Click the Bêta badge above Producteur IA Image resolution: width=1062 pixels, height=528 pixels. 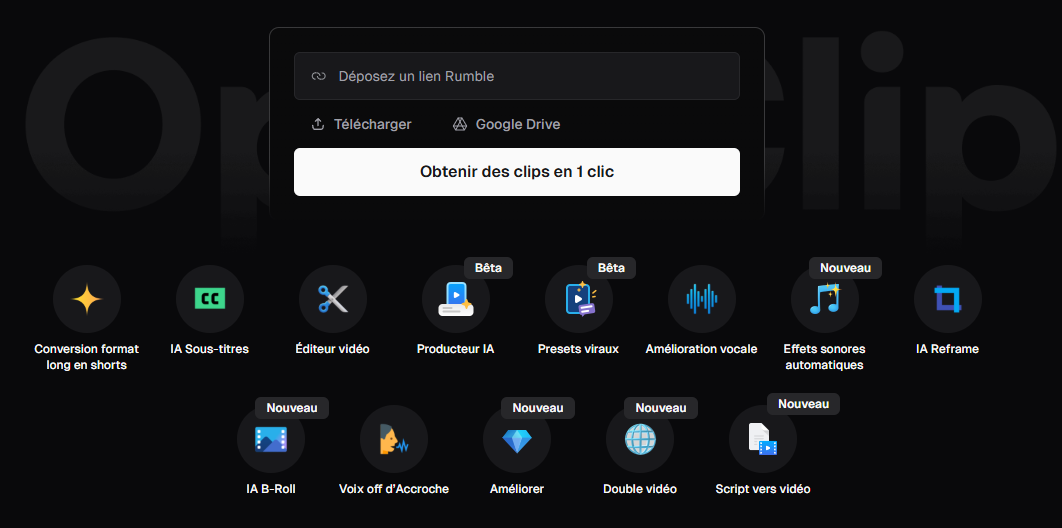tap(488, 267)
